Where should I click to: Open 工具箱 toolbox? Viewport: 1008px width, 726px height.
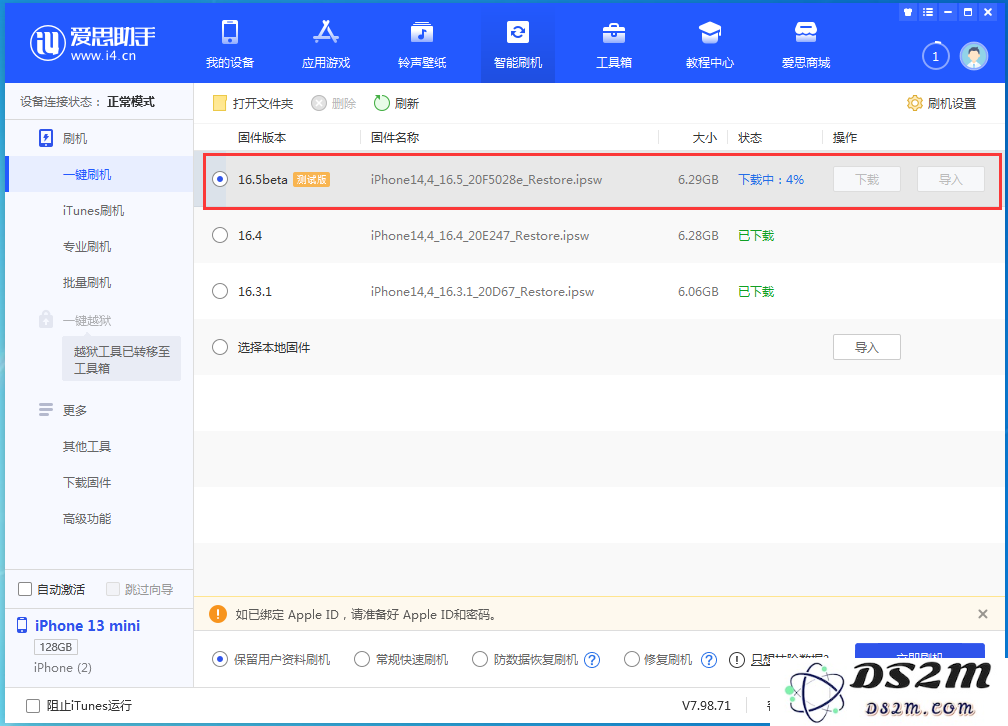[x=614, y=44]
